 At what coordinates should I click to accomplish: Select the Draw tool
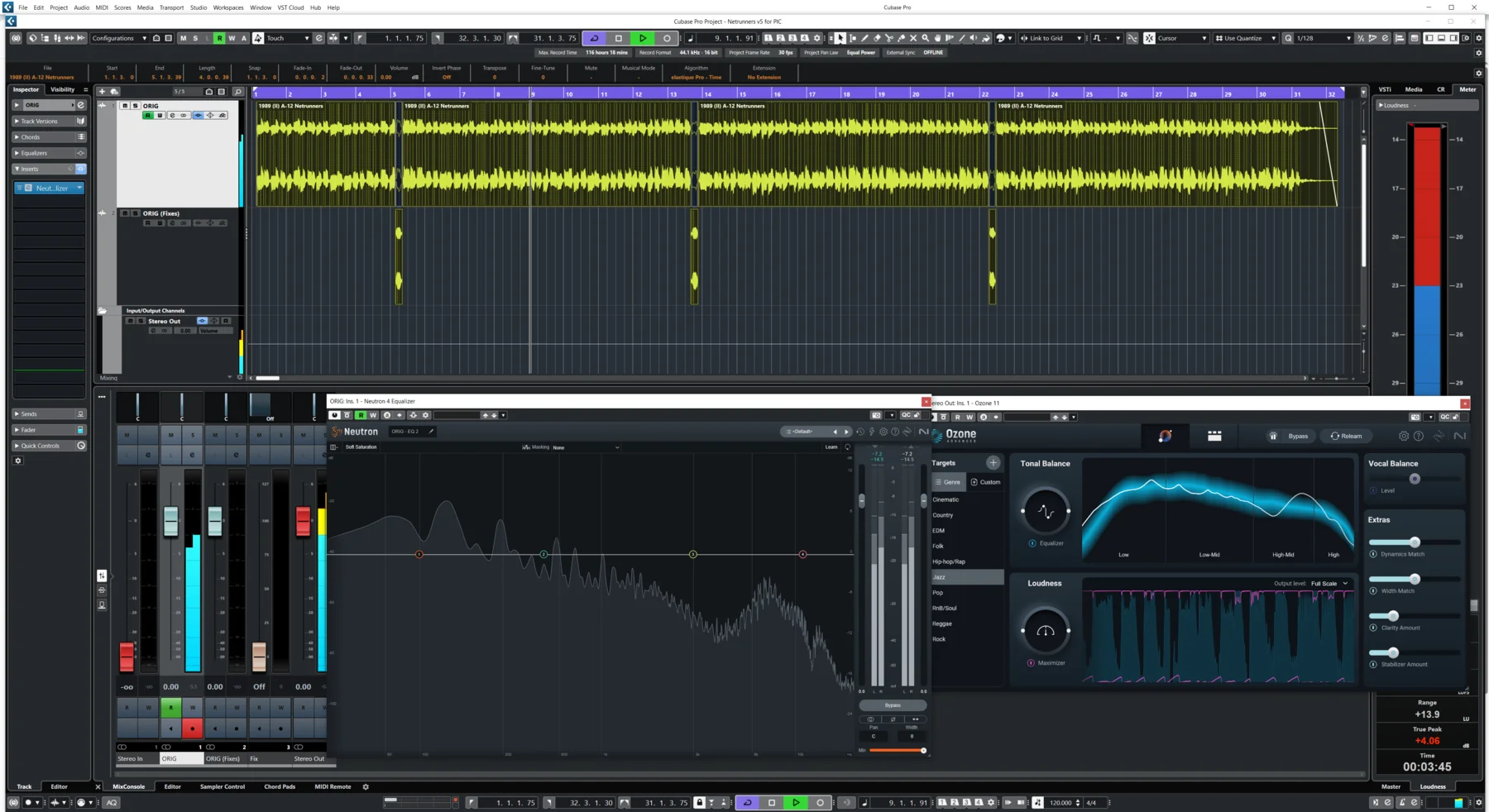[865, 38]
